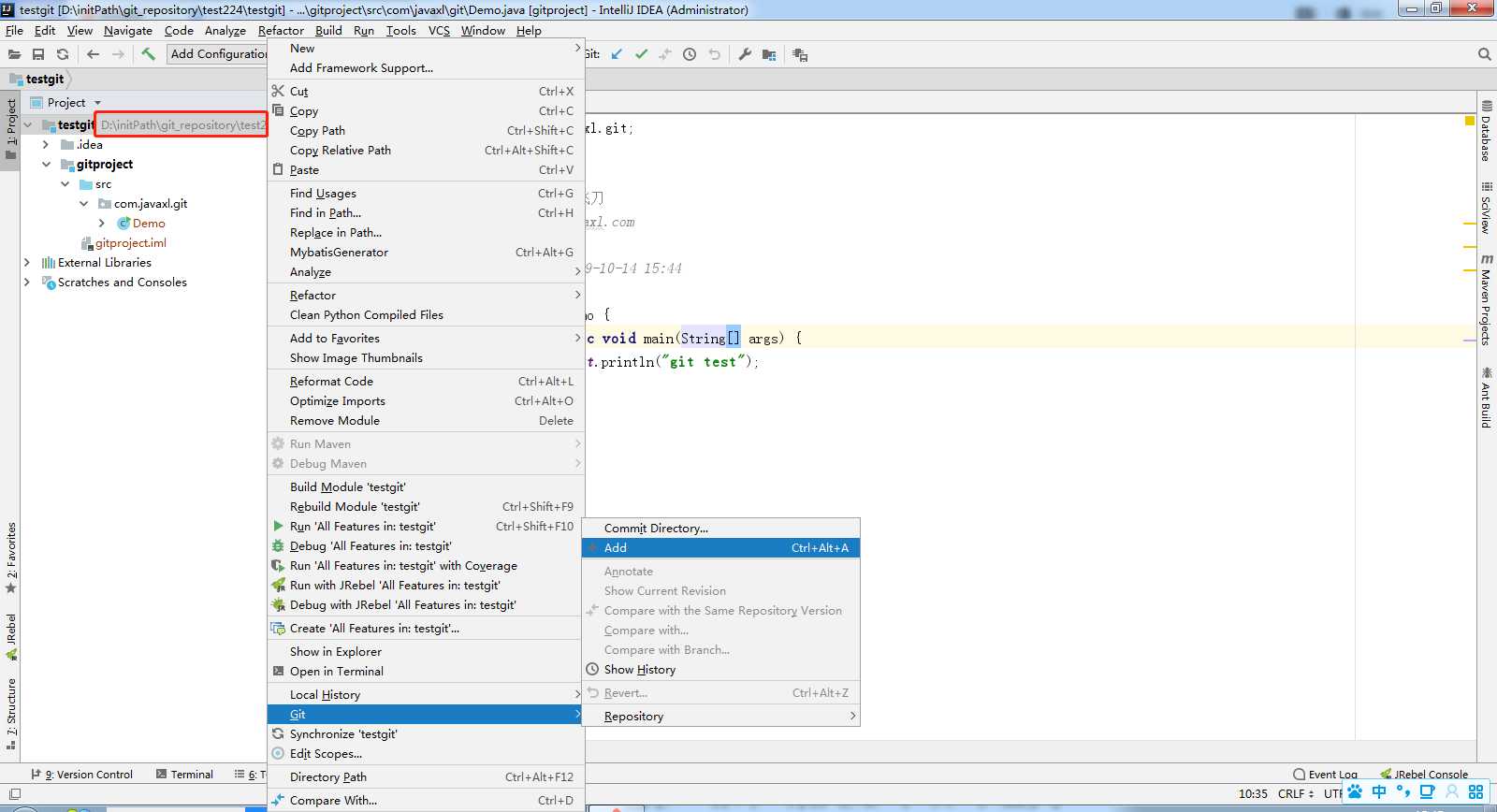Open the CRLF line separator selector

coord(1296,793)
